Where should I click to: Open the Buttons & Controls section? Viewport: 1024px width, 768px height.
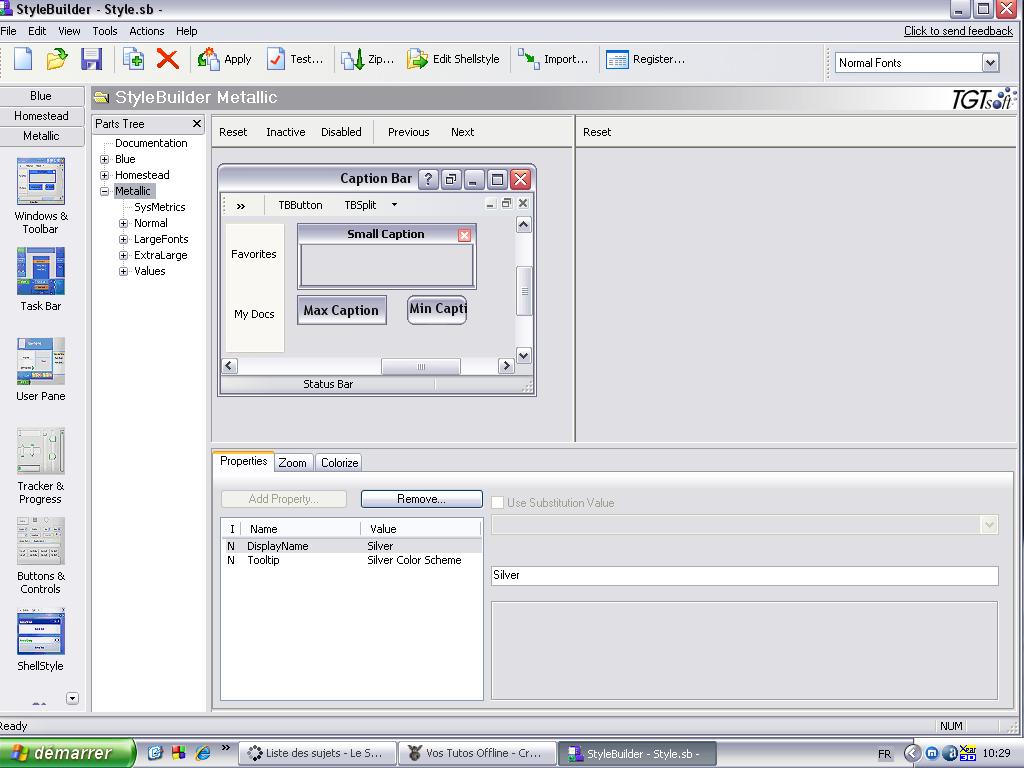click(41, 542)
